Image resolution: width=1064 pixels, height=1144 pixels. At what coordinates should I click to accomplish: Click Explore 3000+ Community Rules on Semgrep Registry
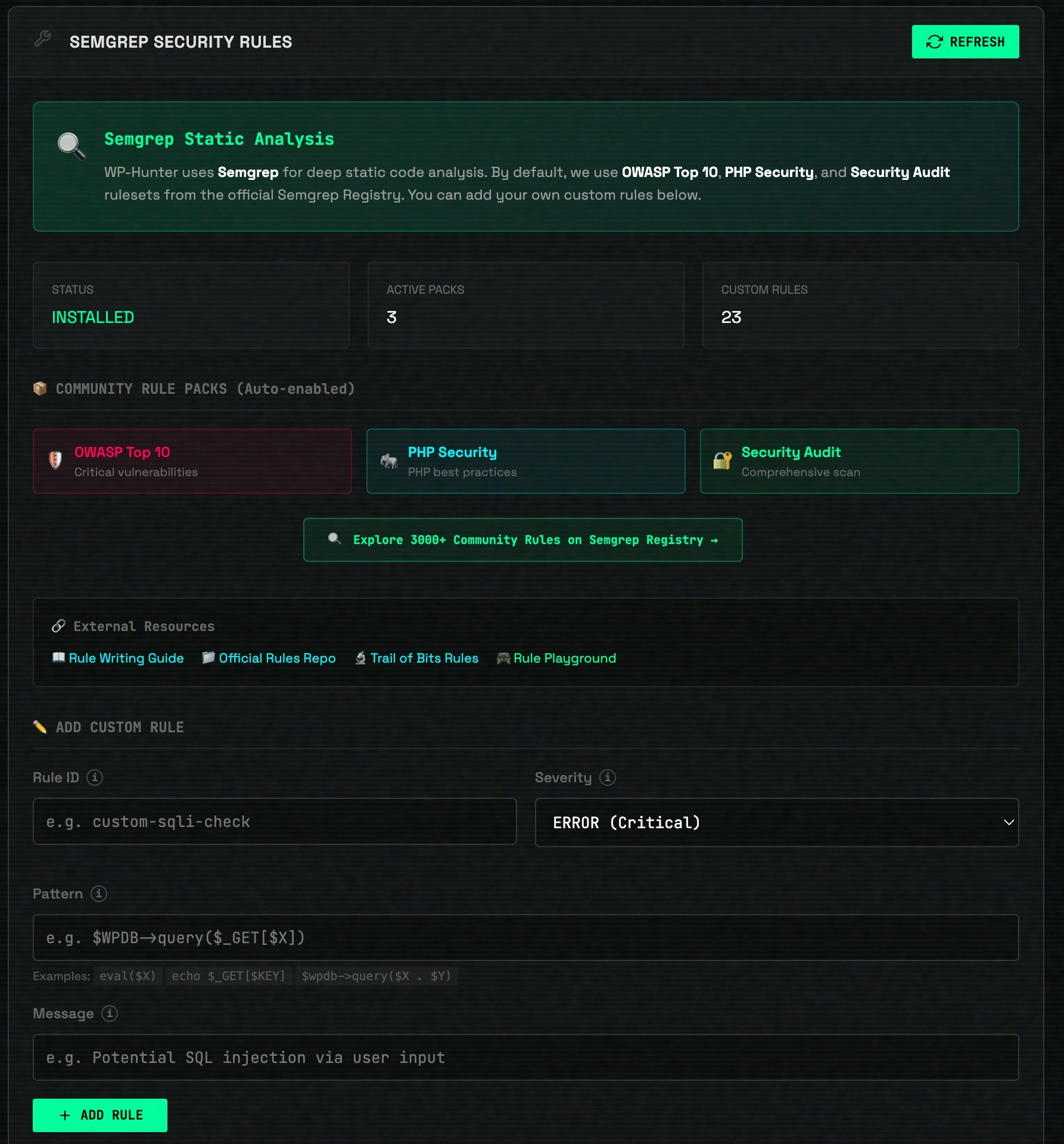pos(523,540)
